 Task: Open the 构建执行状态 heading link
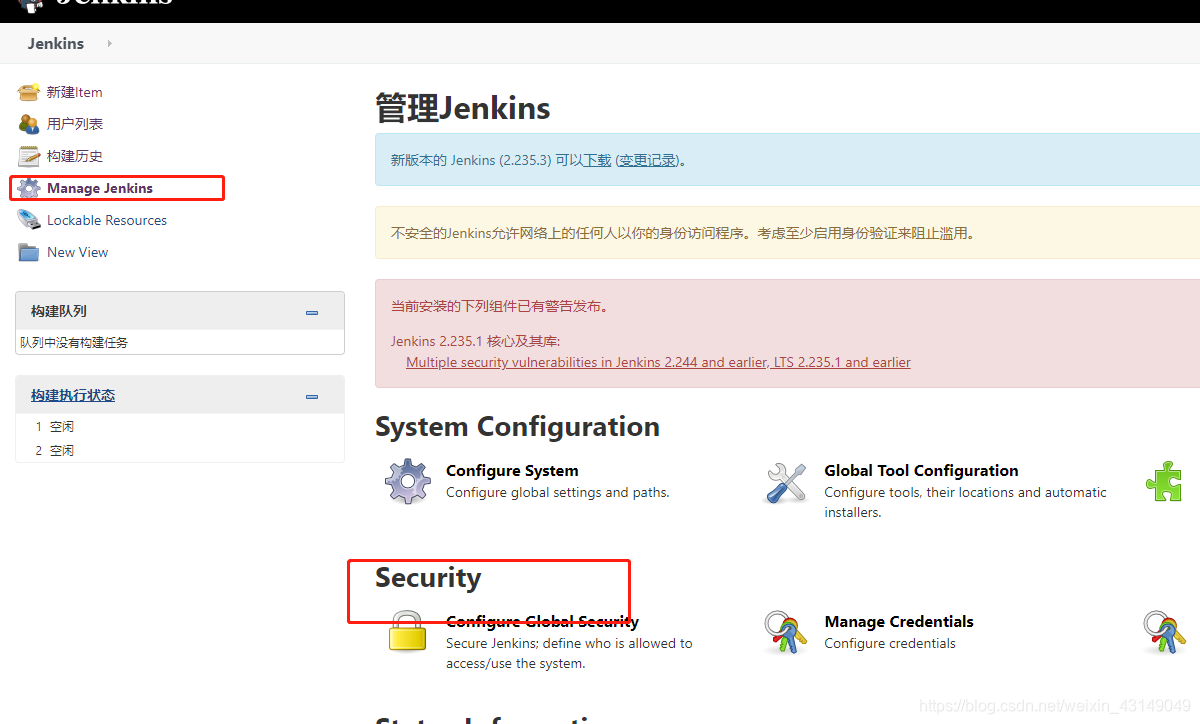point(73,395)
